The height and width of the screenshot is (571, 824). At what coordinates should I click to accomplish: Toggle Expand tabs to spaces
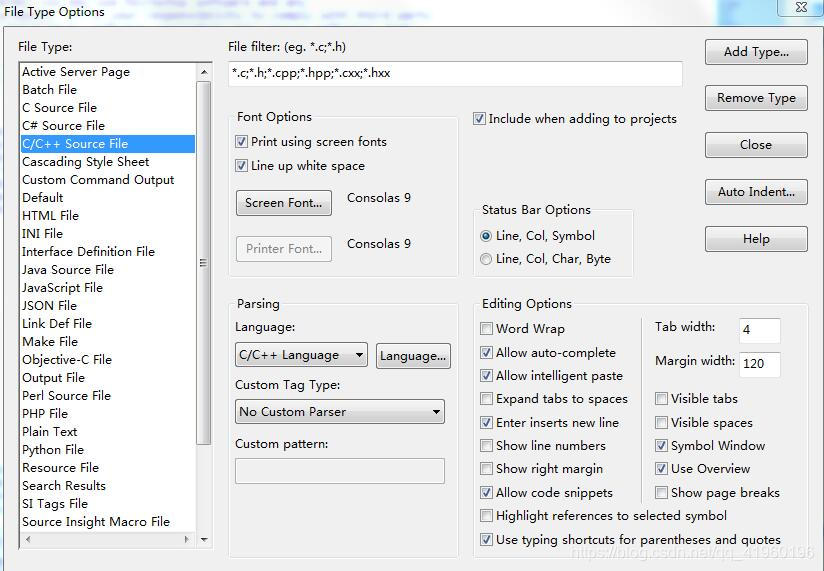pos(487,399)
